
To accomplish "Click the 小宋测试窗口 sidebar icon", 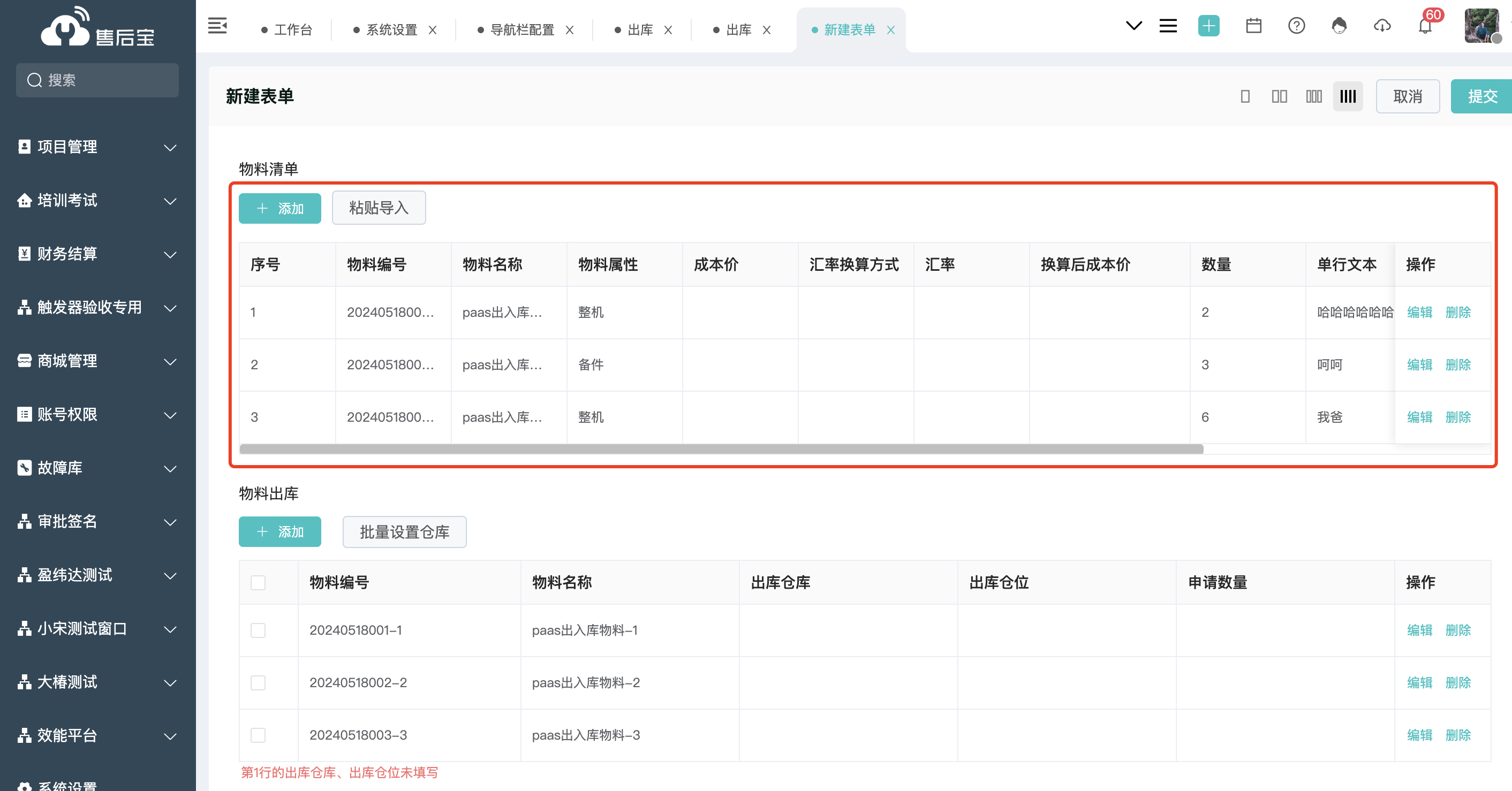I will click(x=24, y=628).
